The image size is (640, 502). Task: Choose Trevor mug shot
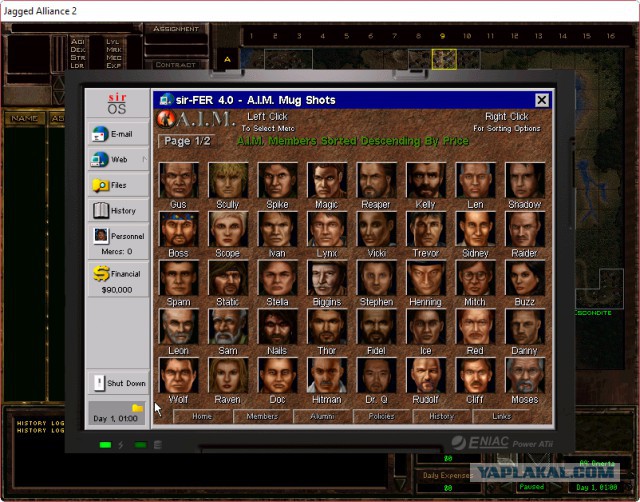click(426, 229)
